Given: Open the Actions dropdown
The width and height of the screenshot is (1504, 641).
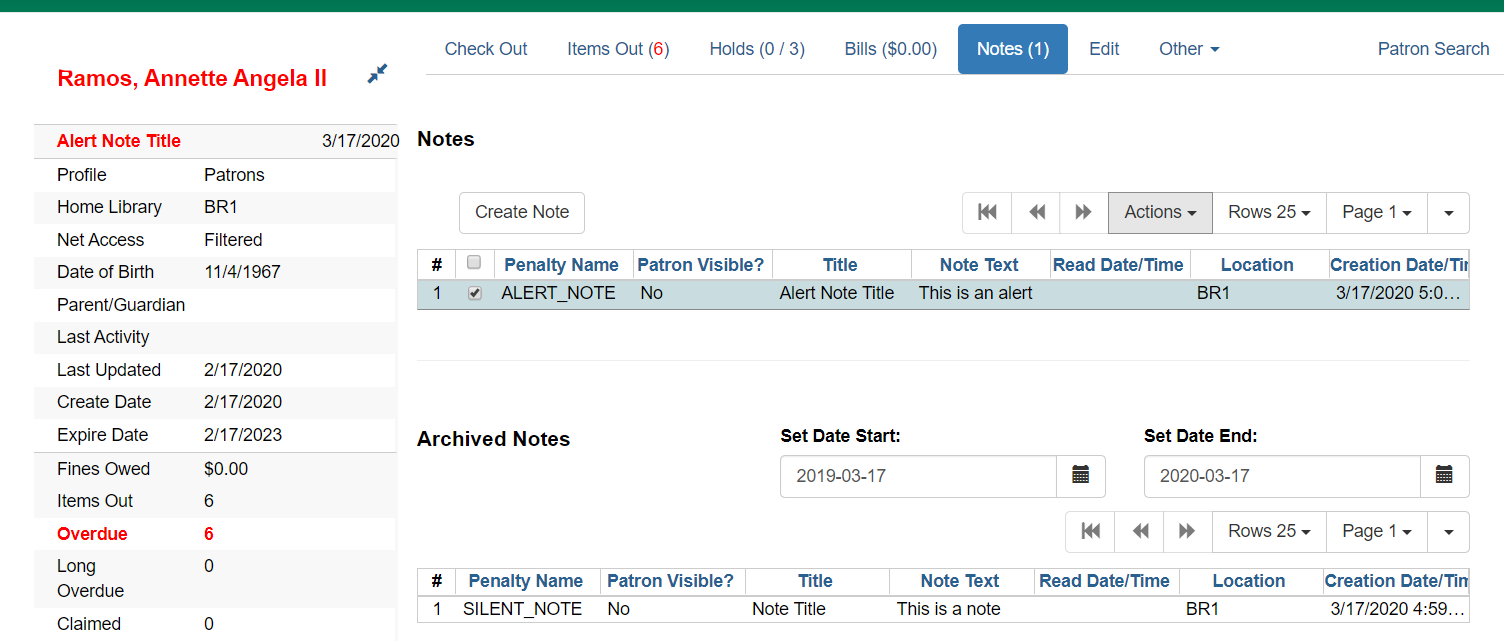Looking at the screenshot, I should pos(1159,212).
